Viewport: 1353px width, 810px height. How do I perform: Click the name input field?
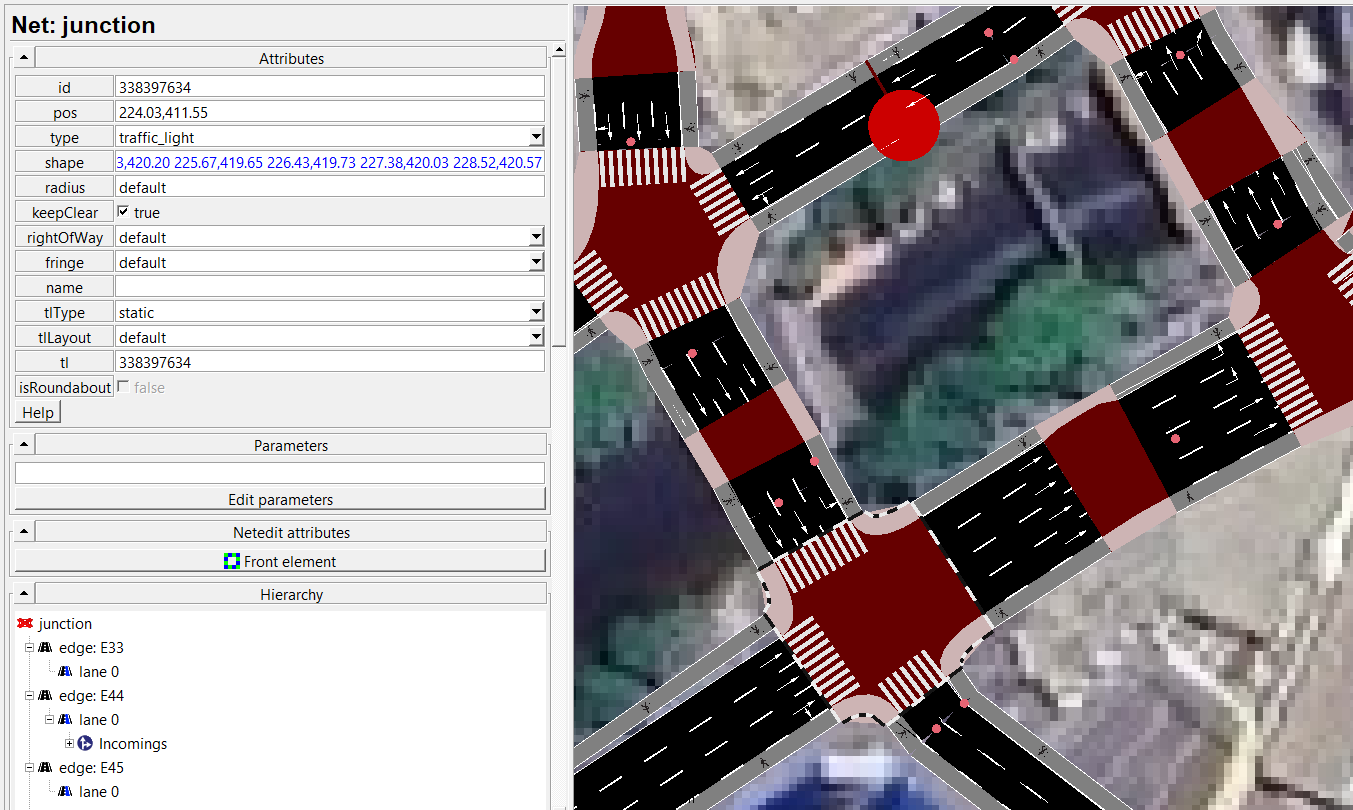[329, 287]
